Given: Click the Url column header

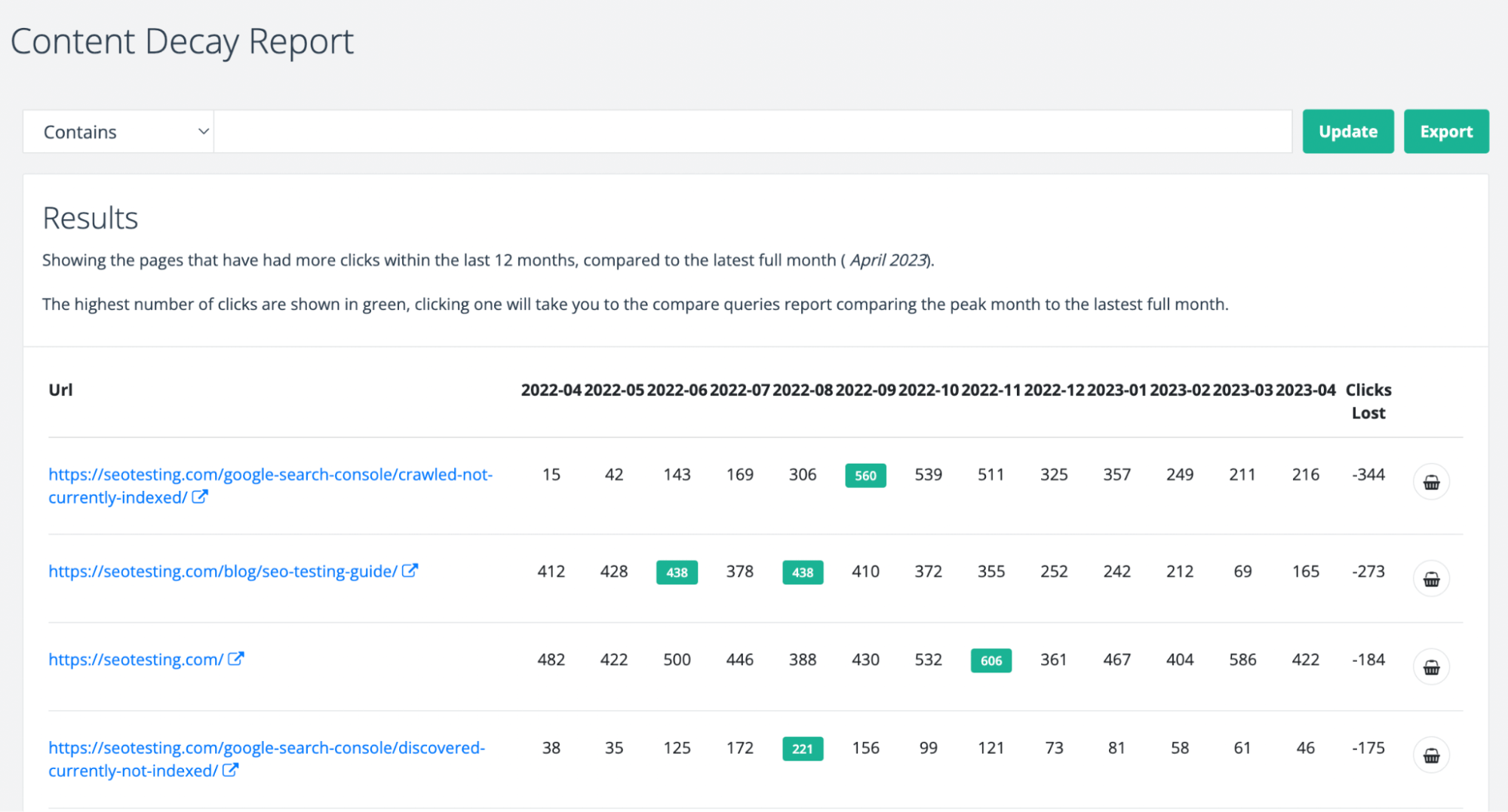Looking at the screenshot, I should [x=60, y=390].
